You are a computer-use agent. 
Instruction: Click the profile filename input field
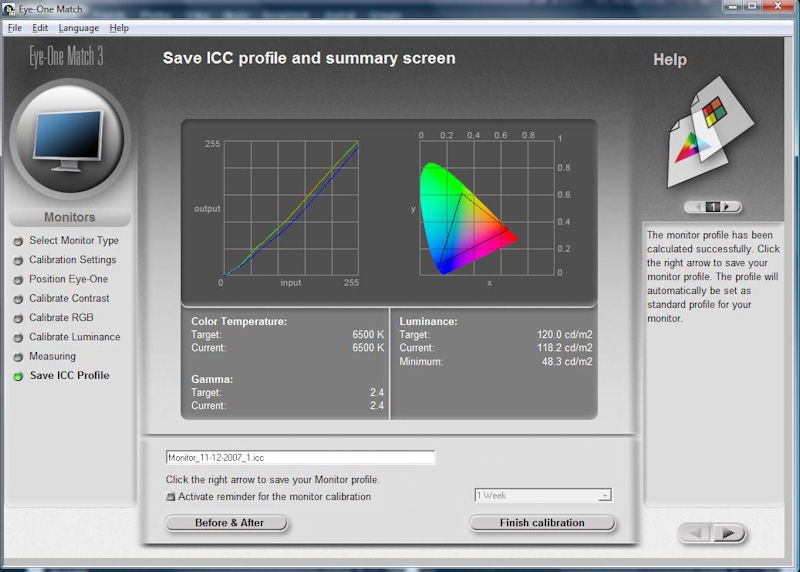click(x=301, y=457)
